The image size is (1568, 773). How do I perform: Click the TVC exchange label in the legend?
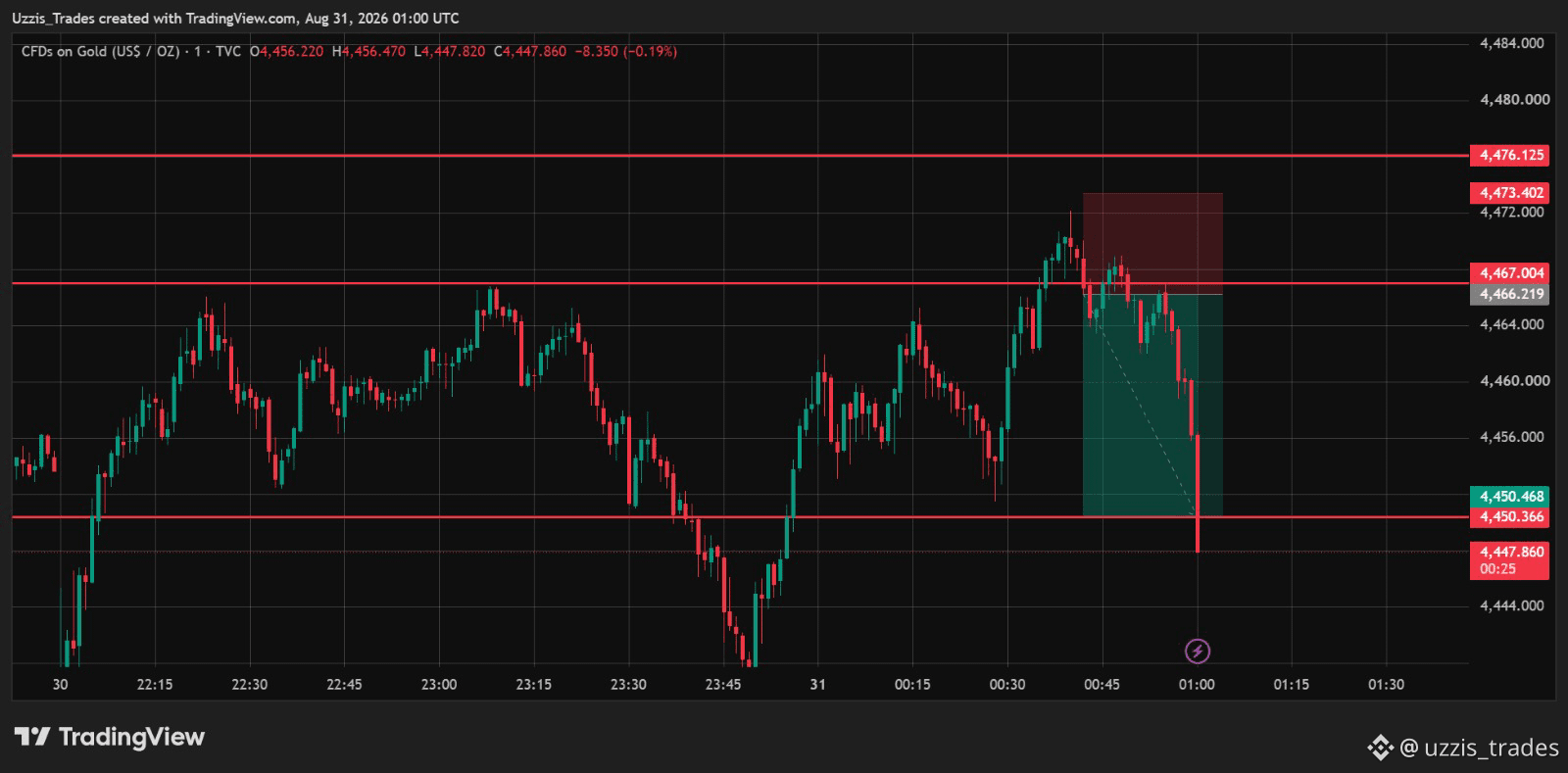click(228, 51)
